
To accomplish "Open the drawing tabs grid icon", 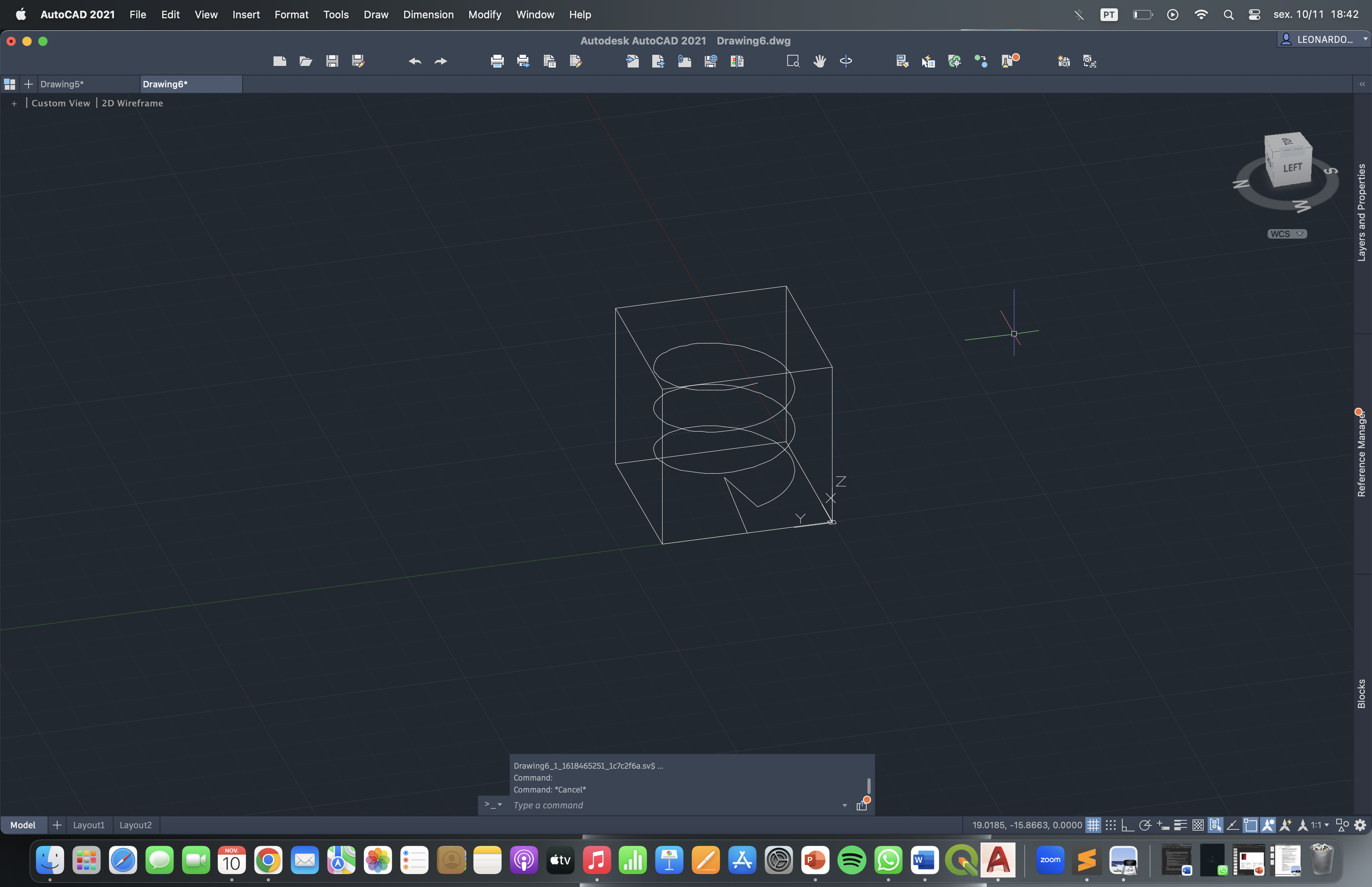I will tap(9, 84).
